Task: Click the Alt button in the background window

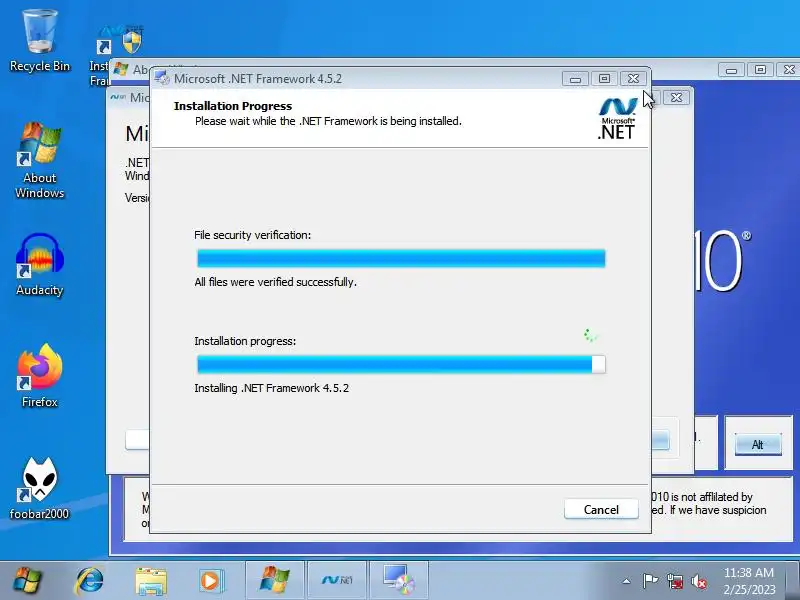Action: pos(758,444)
